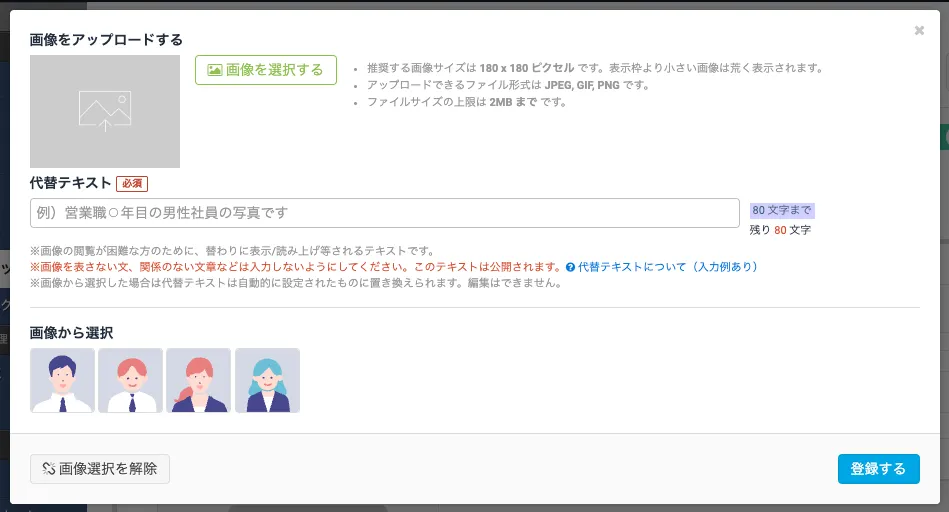Click the broken-link icon in 画像選択を解除
The image size is (949, 512).
coord(47,469)
